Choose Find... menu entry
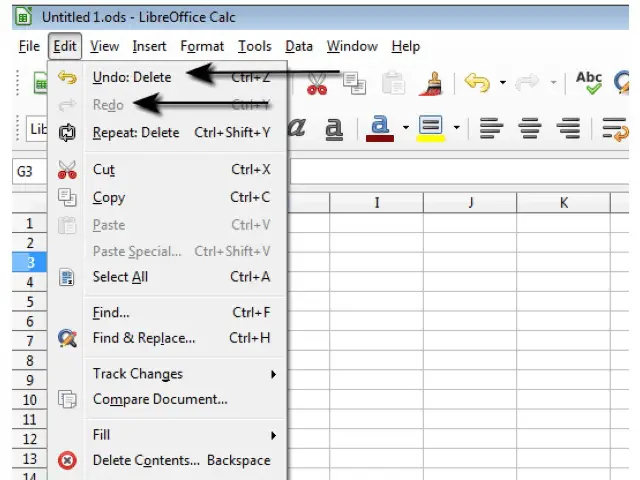This screenshot has height=480, width=640. tap(168, 313)
